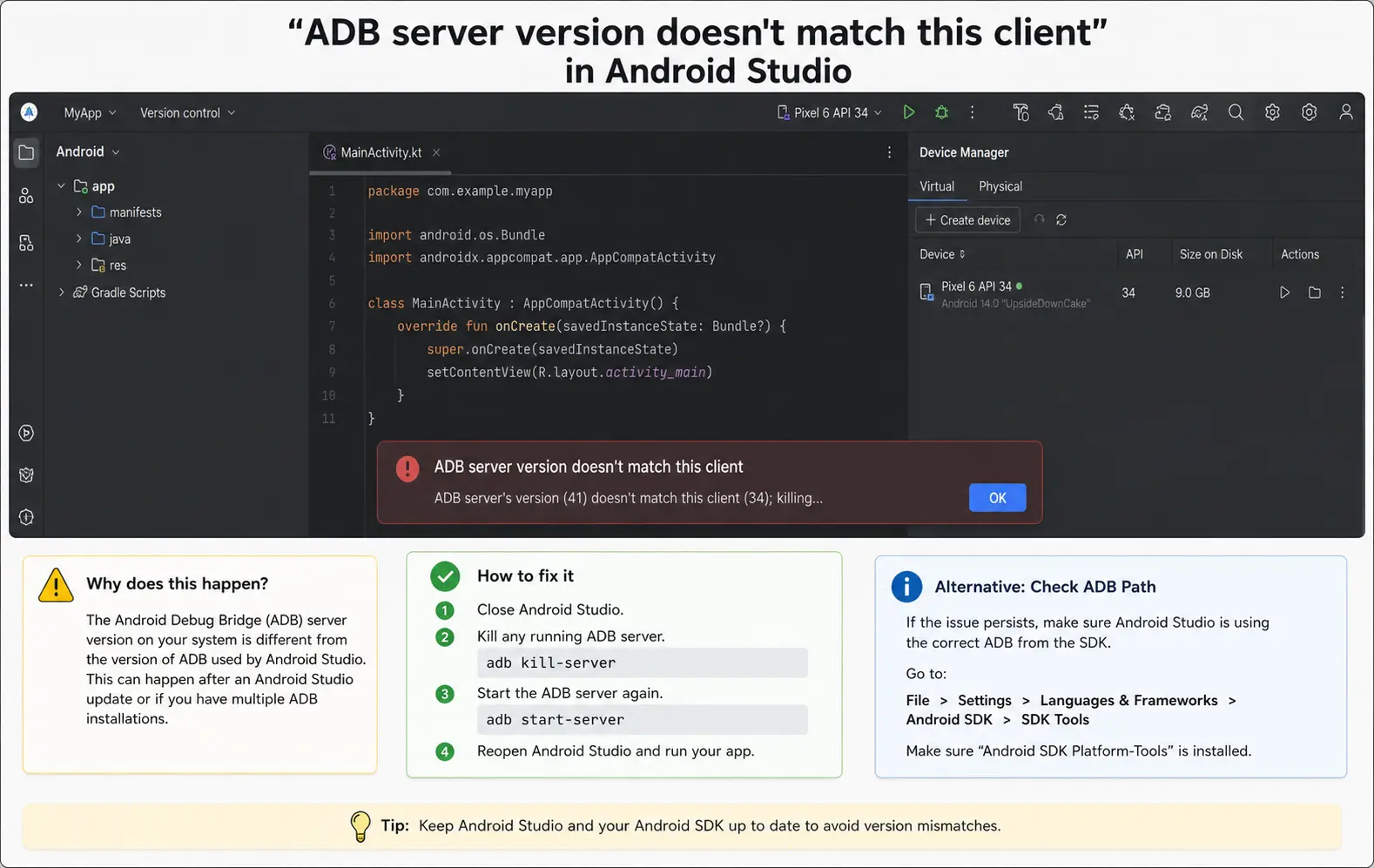The height and width of the screenshot is (868, 1374).
Task: Click the Create device button
Action: [x=967, y=220]
